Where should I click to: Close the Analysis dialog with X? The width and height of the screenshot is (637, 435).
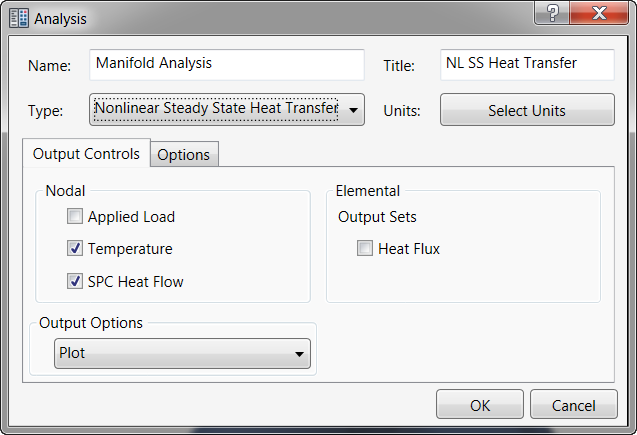coord(600,12)
